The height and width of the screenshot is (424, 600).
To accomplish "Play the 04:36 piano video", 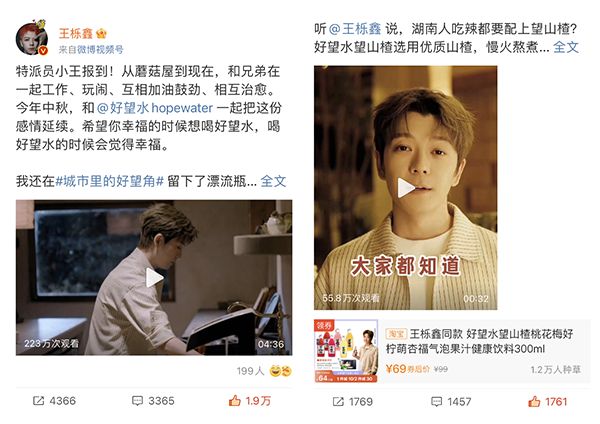I will (154, 278).
